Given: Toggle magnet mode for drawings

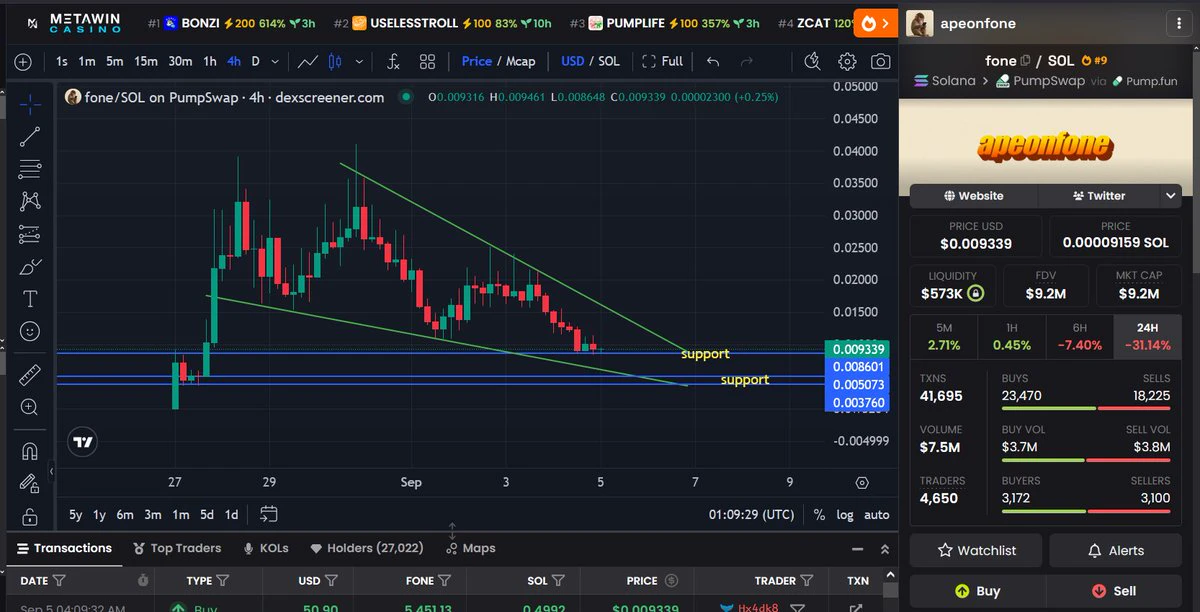Looking at the screenshot, I should click(30, 451).
